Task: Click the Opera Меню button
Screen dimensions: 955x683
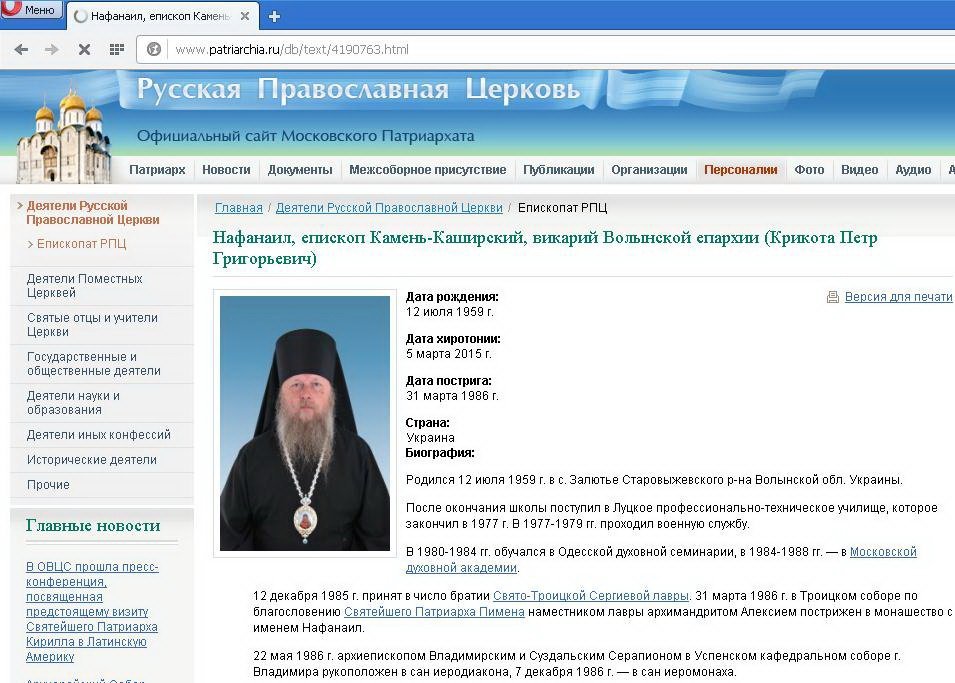Action: point(32,11)
